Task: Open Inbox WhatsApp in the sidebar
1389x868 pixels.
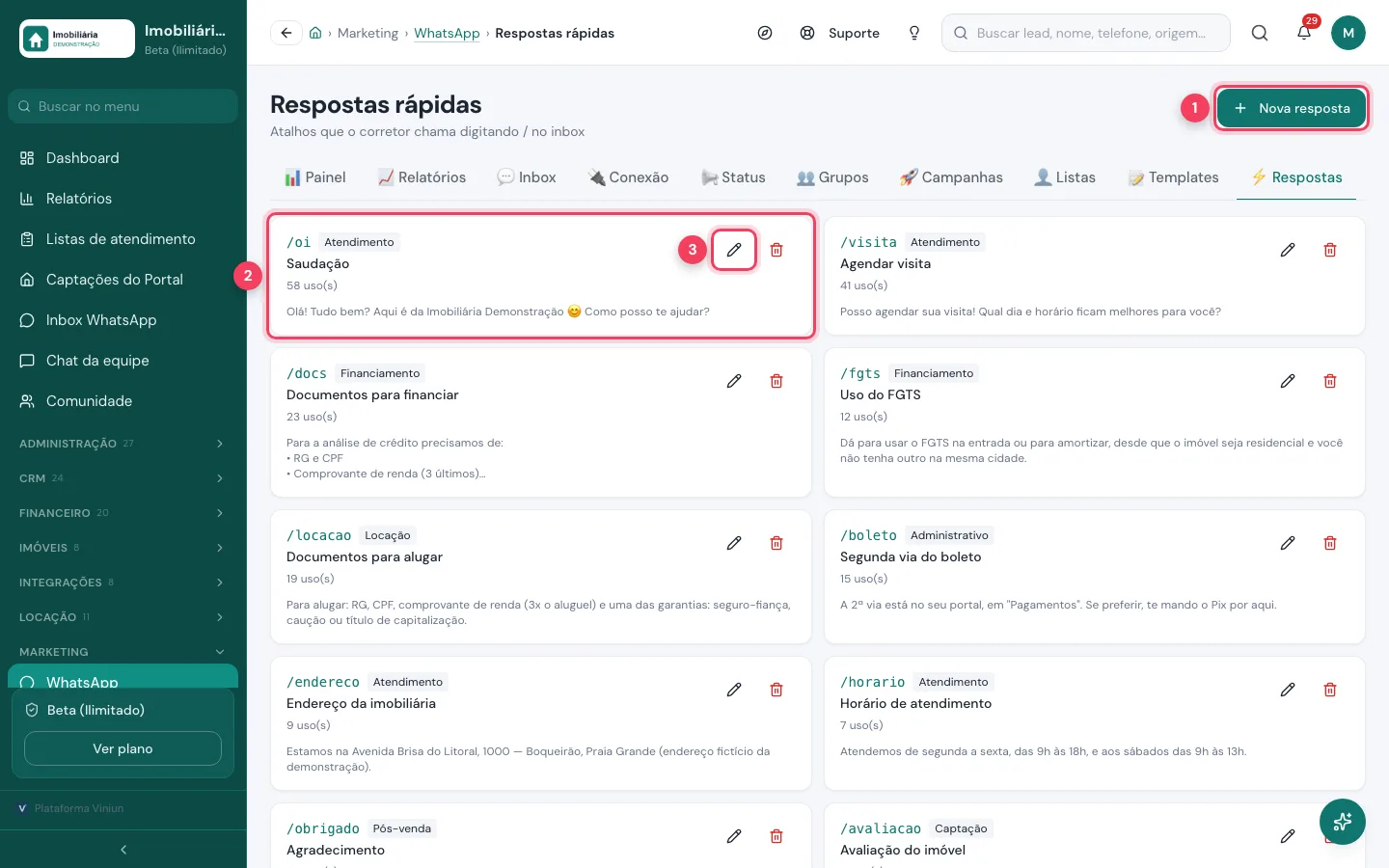Action: click(x=123, y=320)
